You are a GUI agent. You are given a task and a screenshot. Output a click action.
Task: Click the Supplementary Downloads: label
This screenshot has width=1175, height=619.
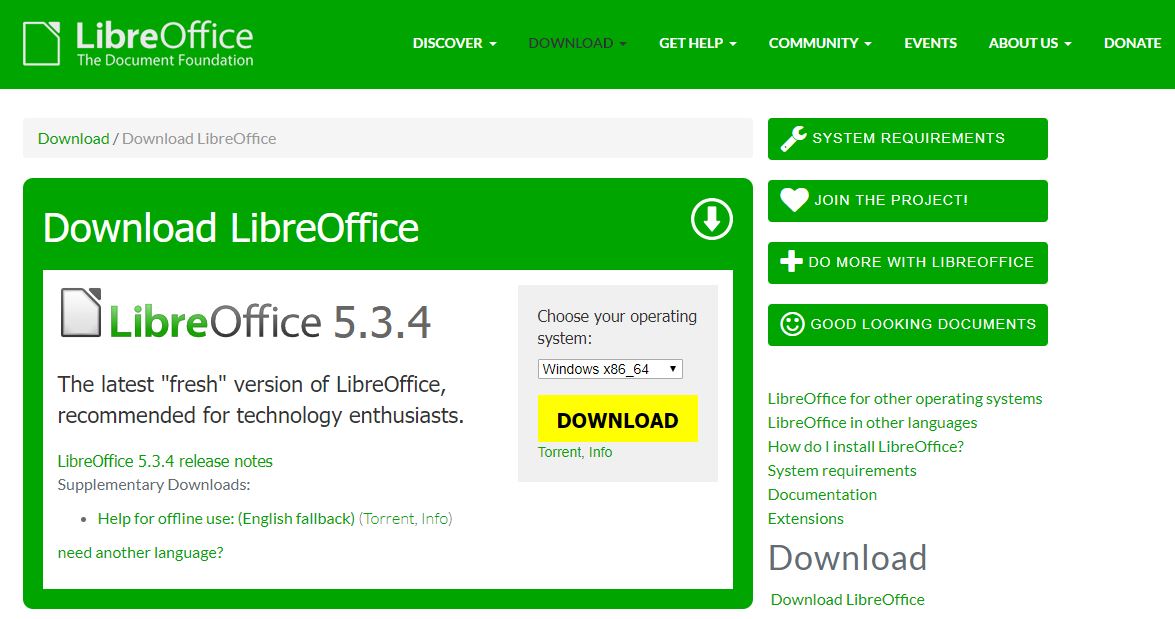[154, 485]
